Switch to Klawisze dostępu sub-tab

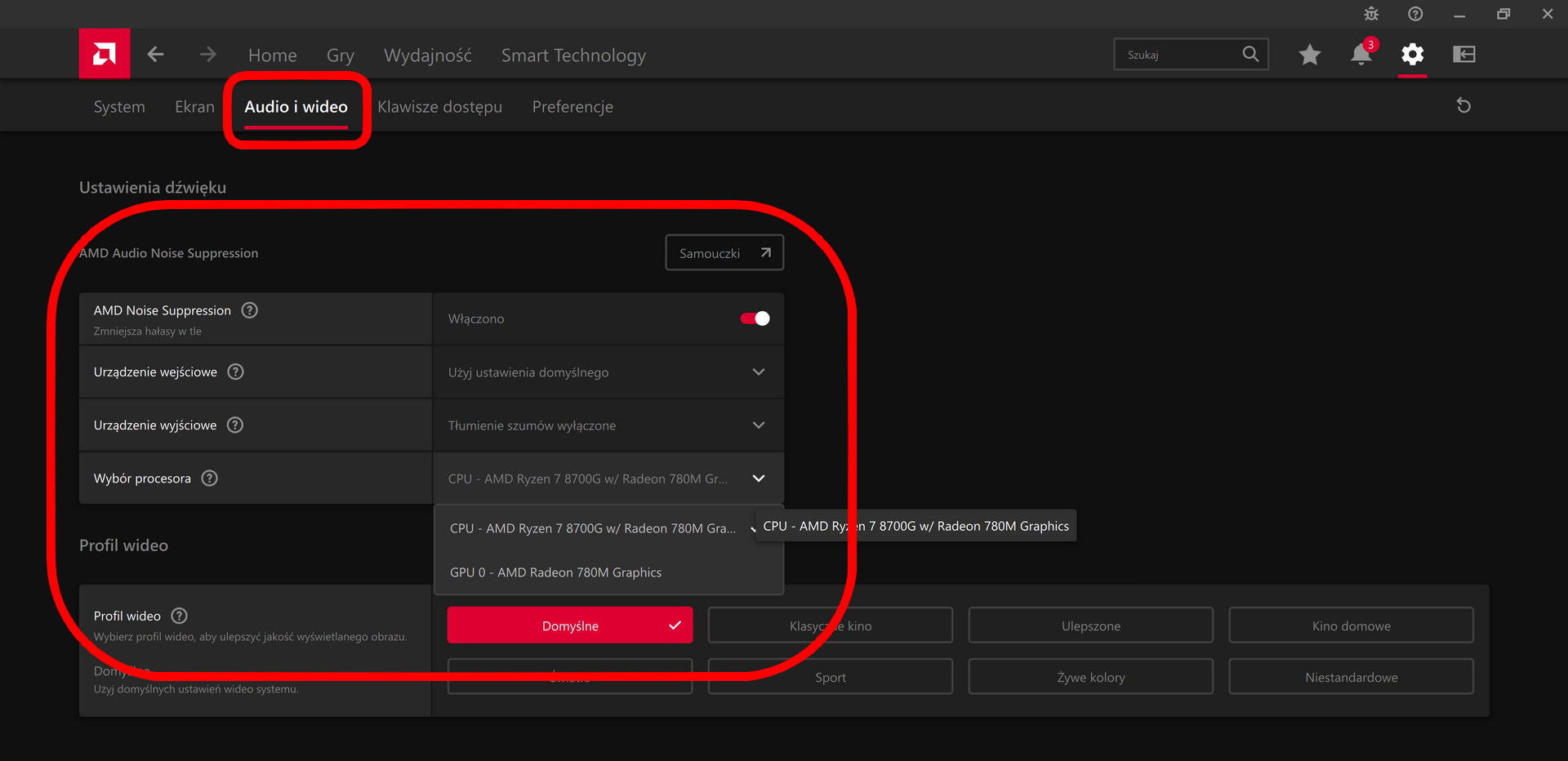(439, 107)
